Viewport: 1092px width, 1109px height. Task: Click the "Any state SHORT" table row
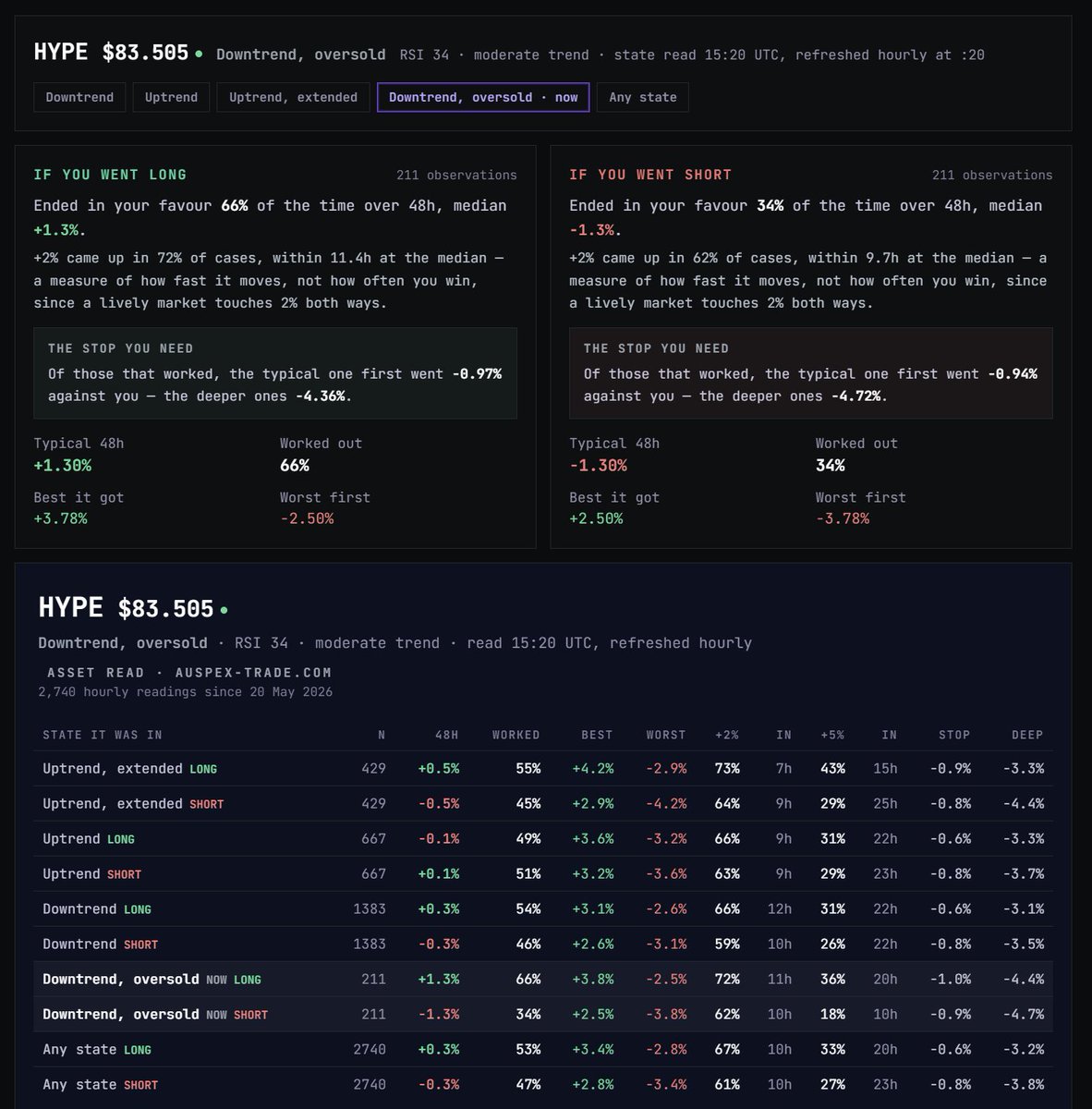click(543, 1085)
